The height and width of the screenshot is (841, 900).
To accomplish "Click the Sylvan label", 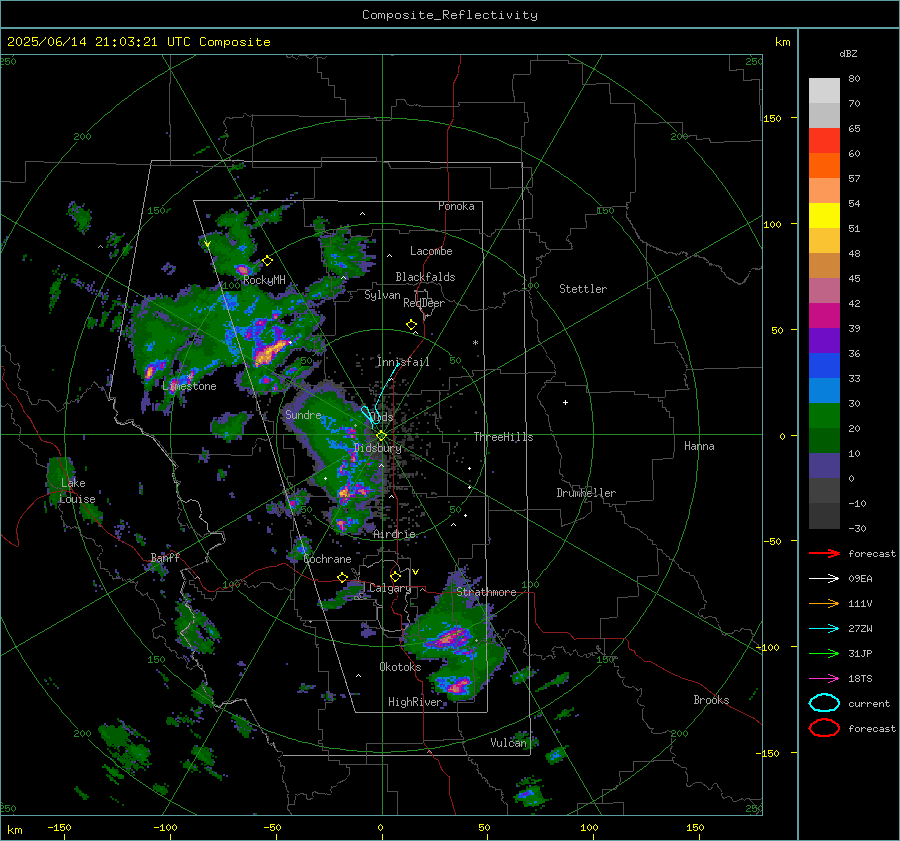I will (382, 295).
